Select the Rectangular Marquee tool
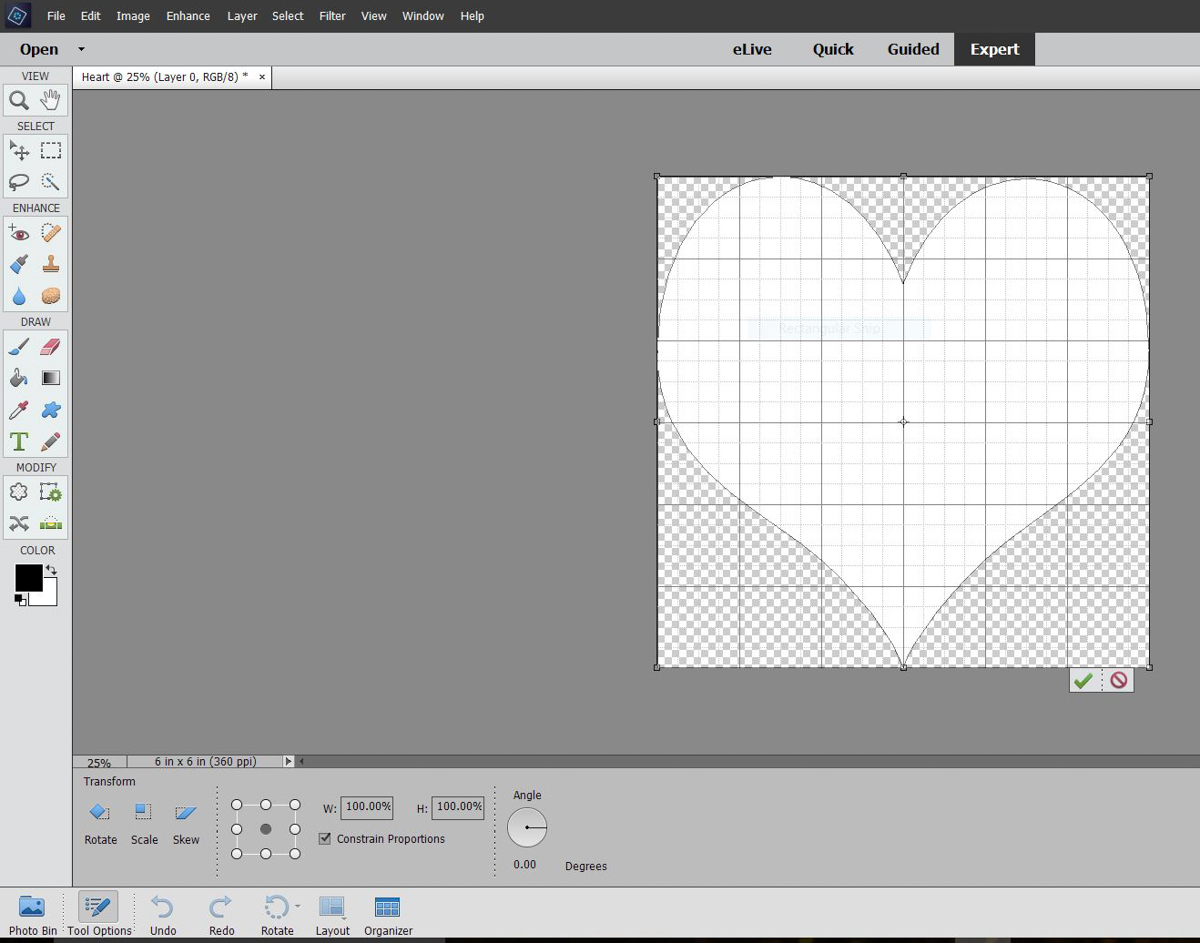 point(51,151)
